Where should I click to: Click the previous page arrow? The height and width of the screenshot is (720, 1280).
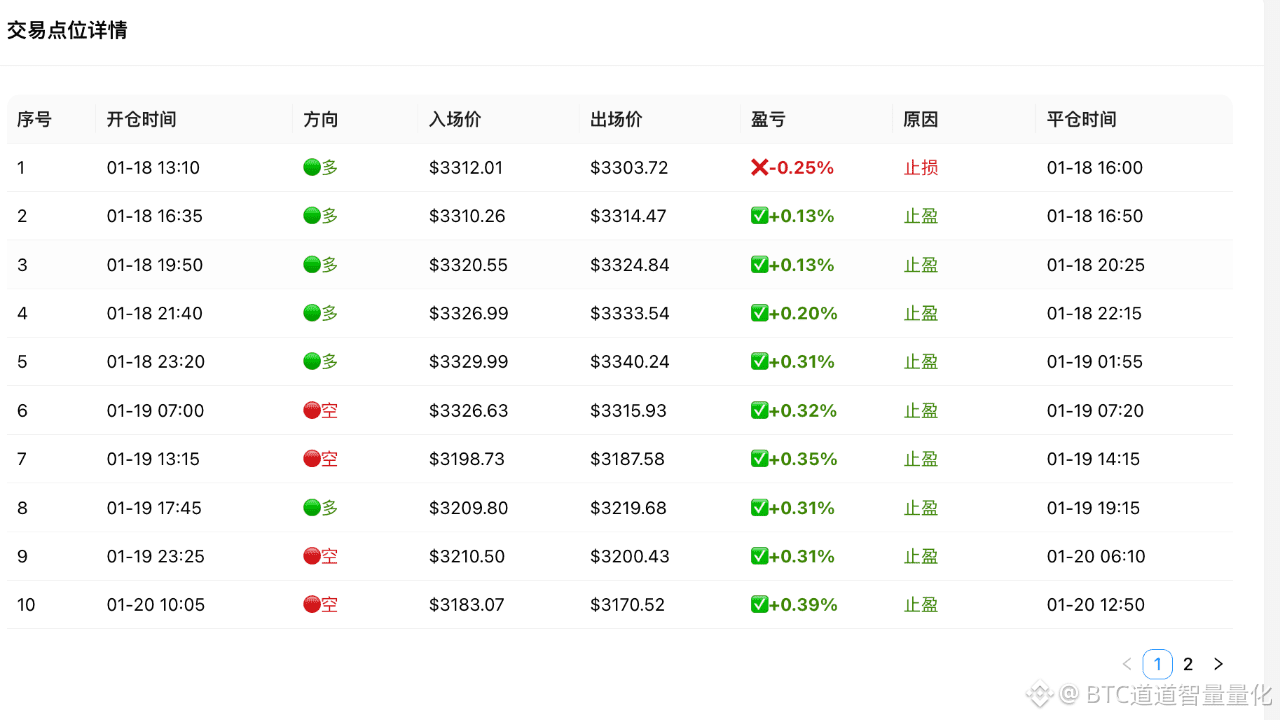pos(1127,664)
